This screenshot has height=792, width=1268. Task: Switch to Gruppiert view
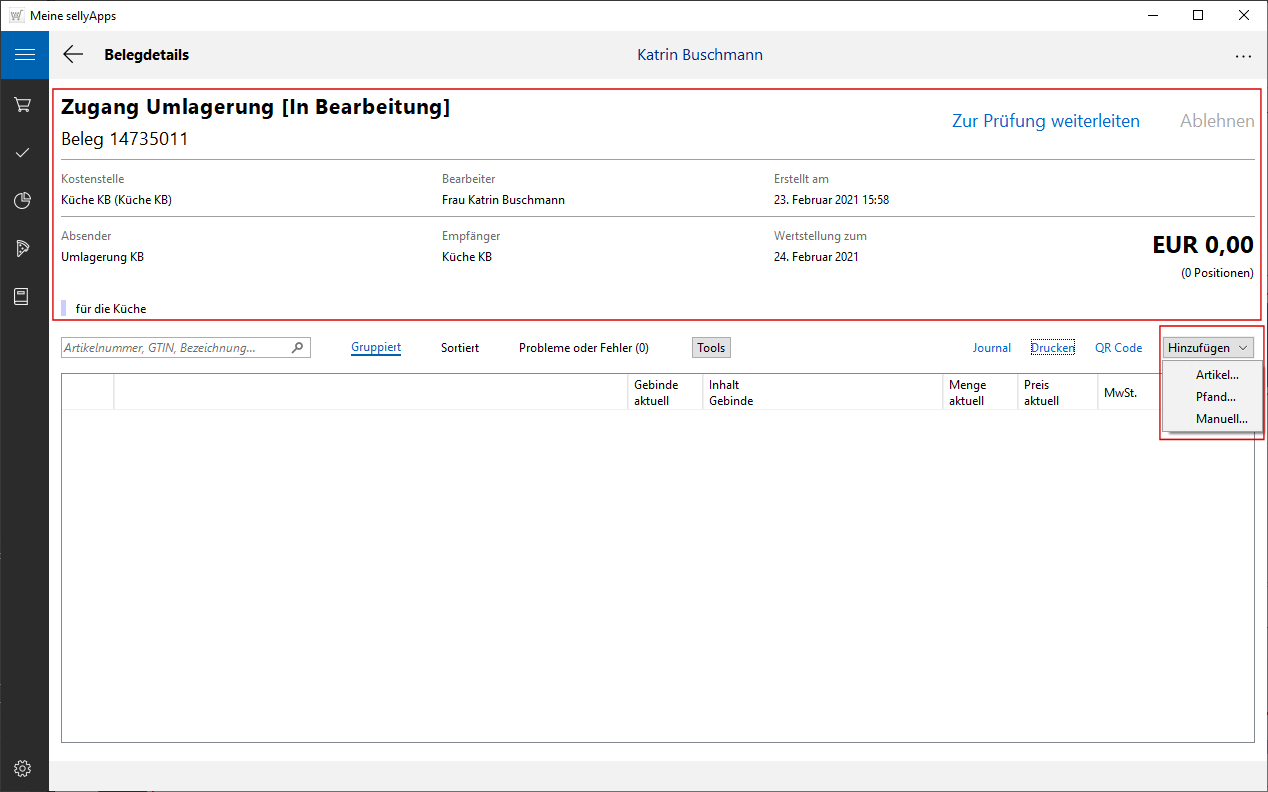[x=376, y=348]
